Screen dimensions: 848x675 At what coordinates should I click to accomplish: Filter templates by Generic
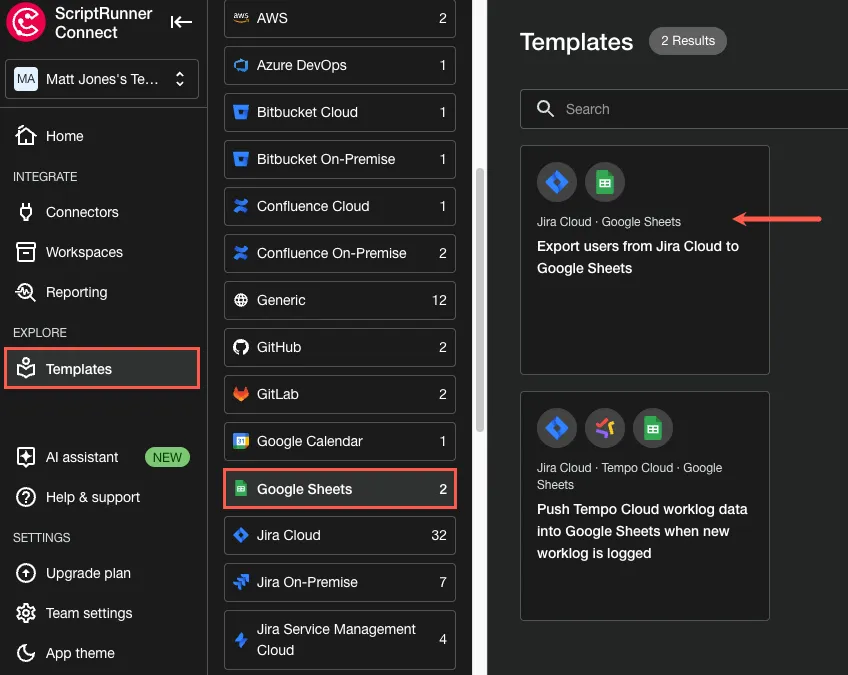(340, 301)
